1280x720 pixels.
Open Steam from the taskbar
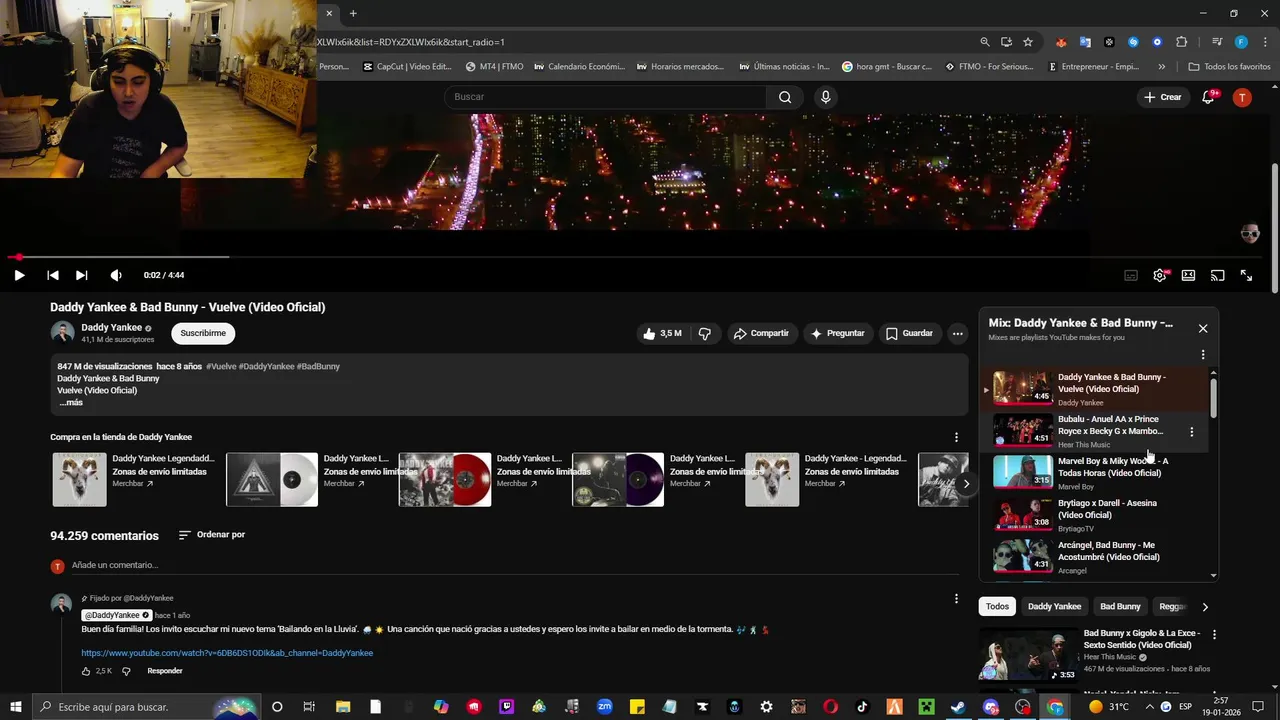(x=958, y=707)
